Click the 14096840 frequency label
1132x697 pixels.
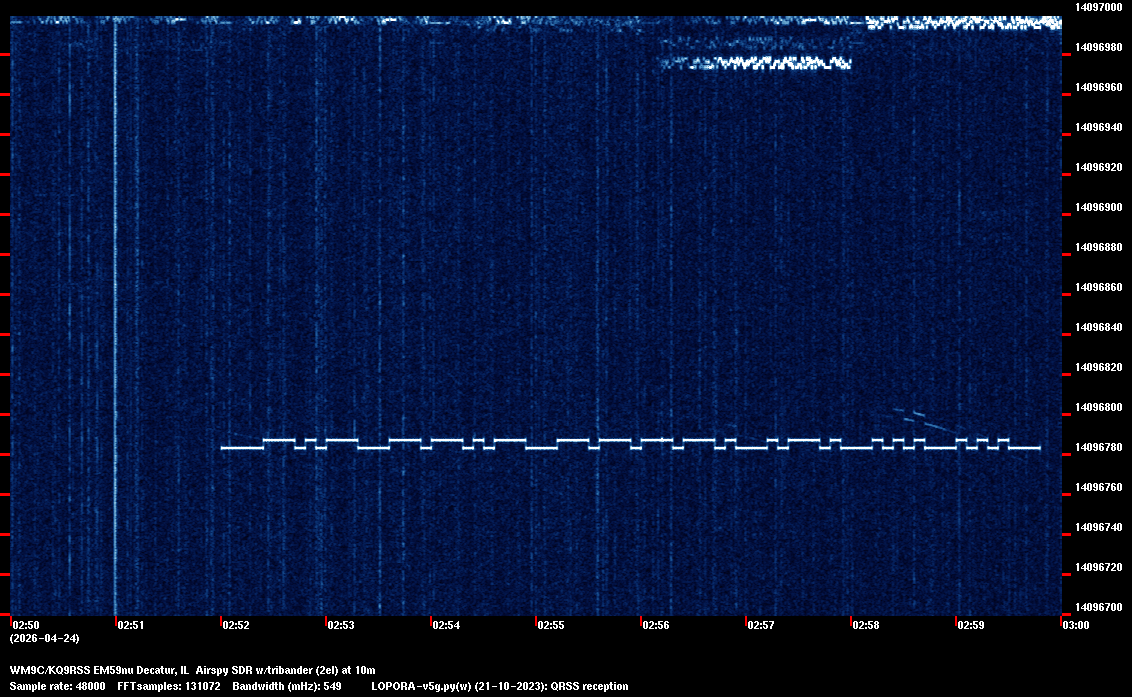pyautogui.click(x=1098, y=327)
